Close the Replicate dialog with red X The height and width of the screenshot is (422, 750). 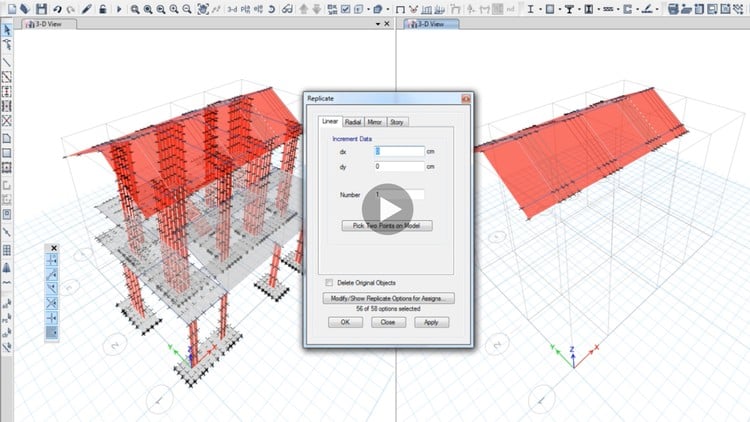[465, 99]
